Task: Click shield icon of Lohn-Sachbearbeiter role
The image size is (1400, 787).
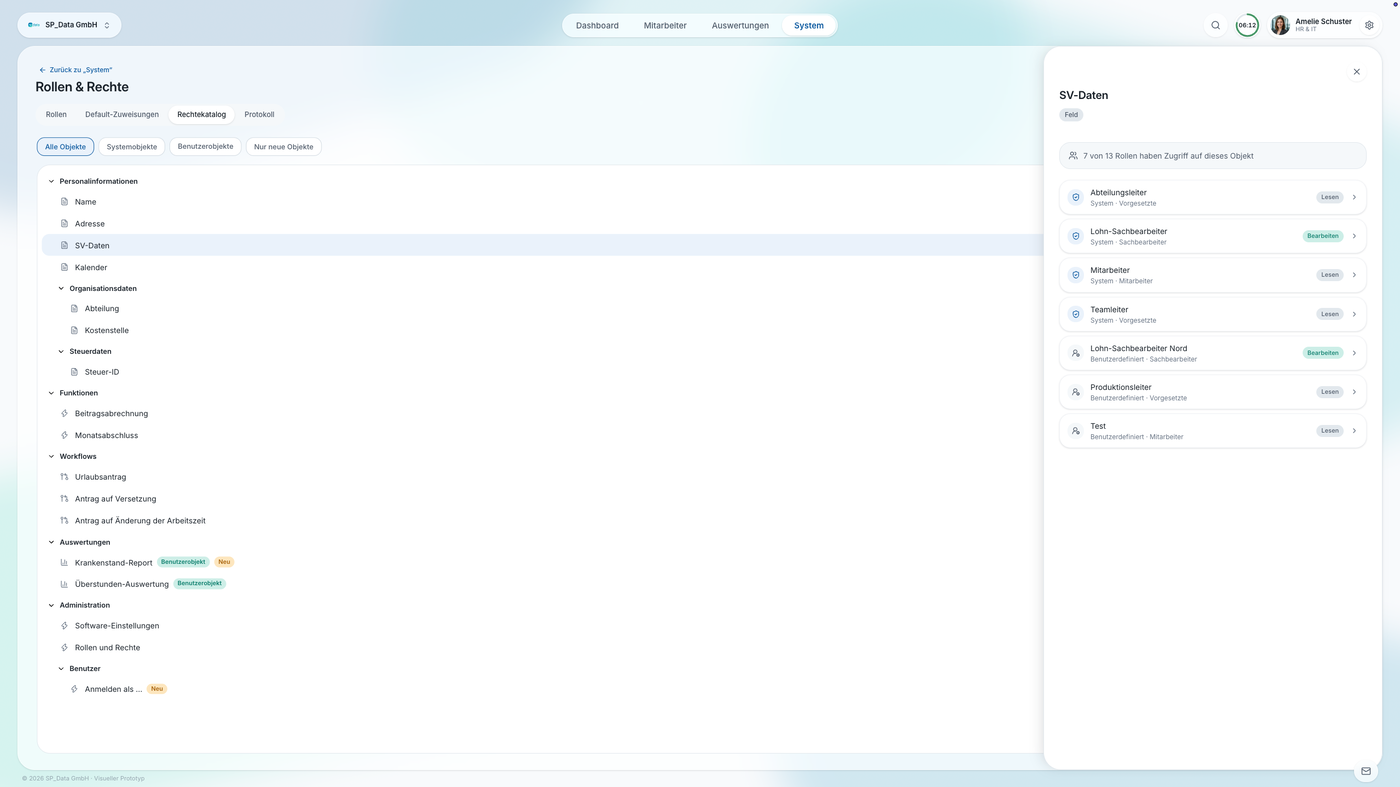Action: (x=1076, y=236)
